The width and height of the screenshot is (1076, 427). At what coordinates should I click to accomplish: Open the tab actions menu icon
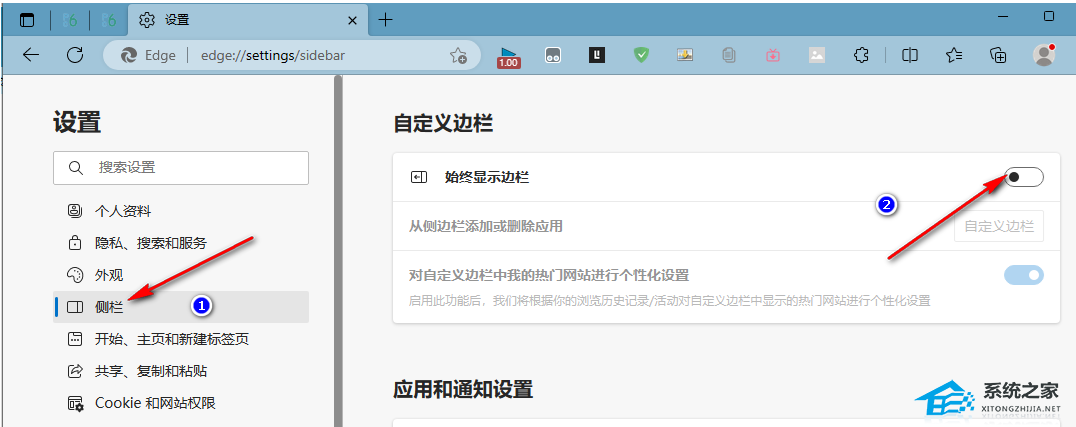27,20
